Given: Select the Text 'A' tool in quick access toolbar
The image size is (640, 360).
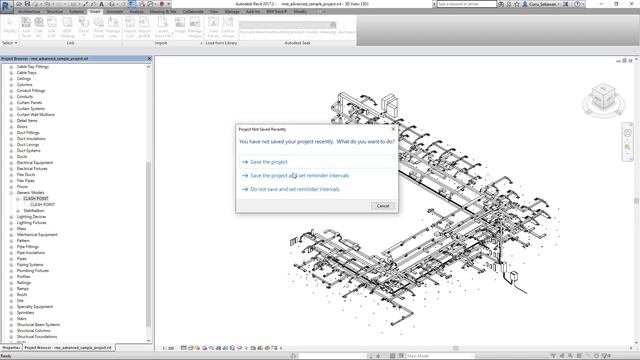Looking at the screenshot, I should pos(102,4).
